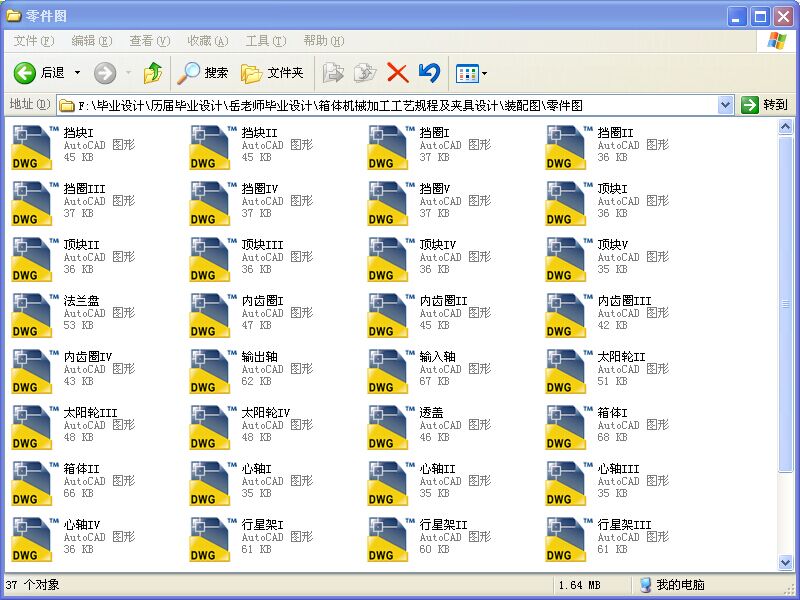Image resolution: width=800 pixels, height=600 pixels.
Task: Expand the address bar dropdown arrow
Action: [x=725, y=106]
